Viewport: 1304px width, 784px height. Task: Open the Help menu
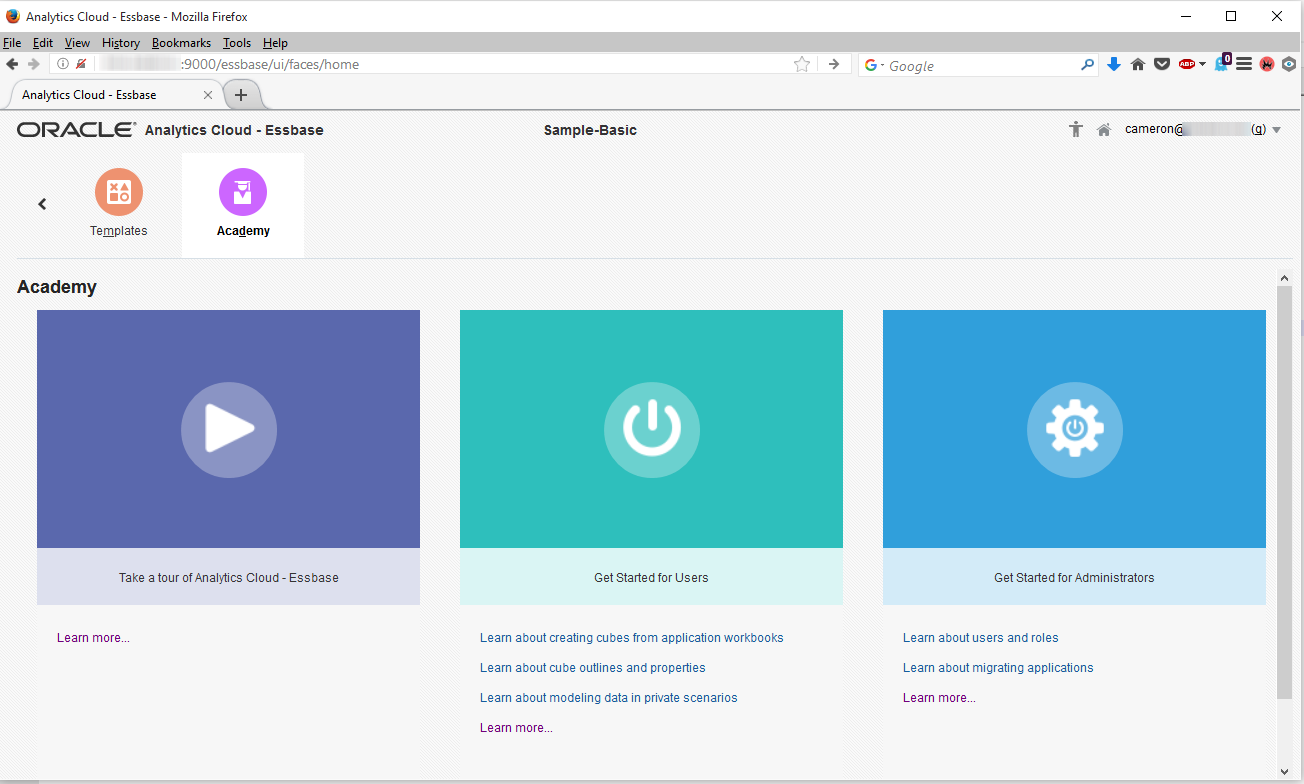coord(275,43)
